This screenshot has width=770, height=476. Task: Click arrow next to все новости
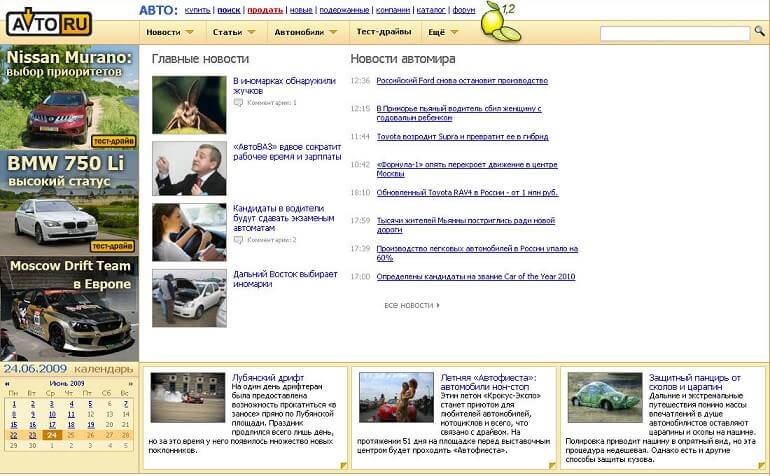[438, 305]
